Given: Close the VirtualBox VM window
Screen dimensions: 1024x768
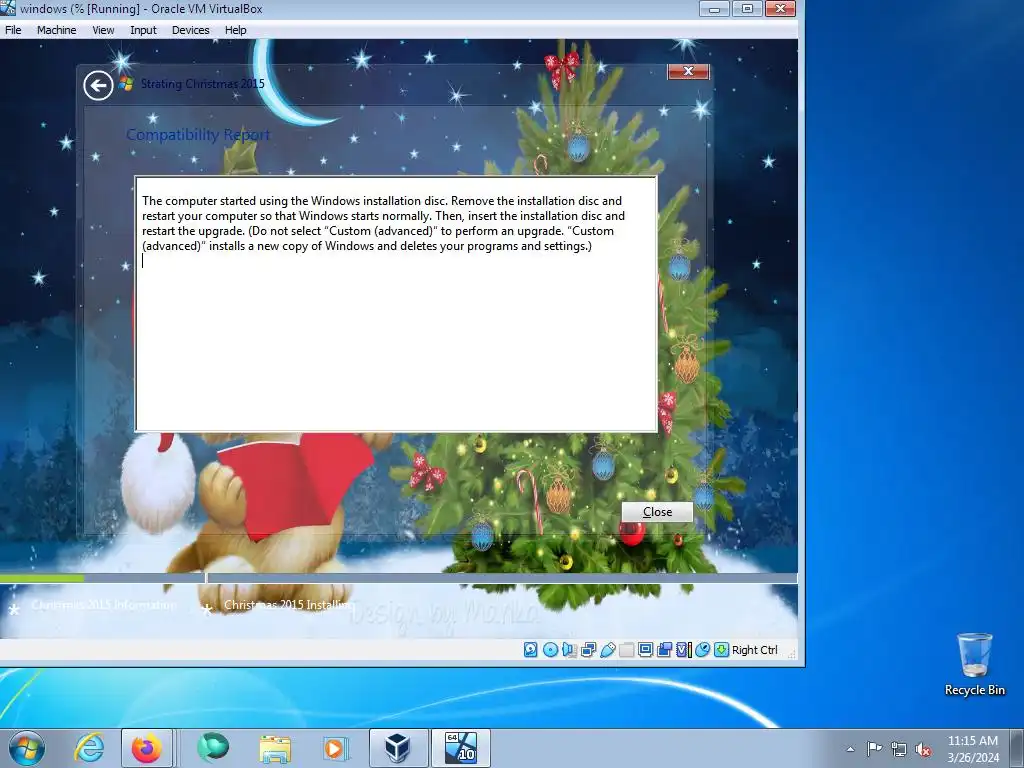Looking at the screenshot, I should (x=780, y=8).
